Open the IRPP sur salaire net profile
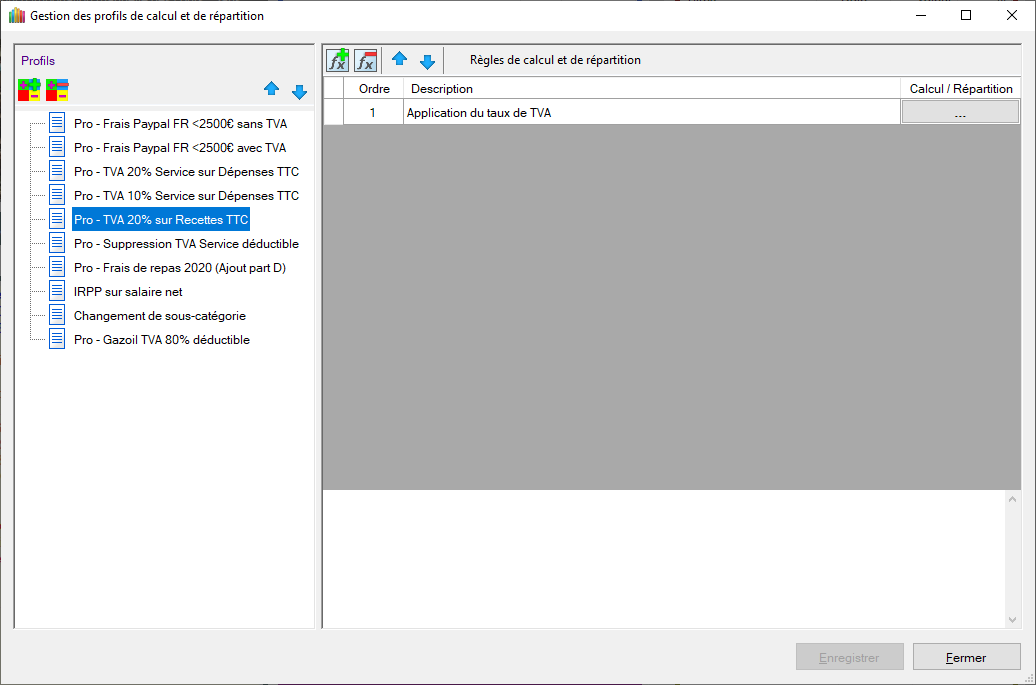The image size is (1036, 685). [x=128, y=292]
